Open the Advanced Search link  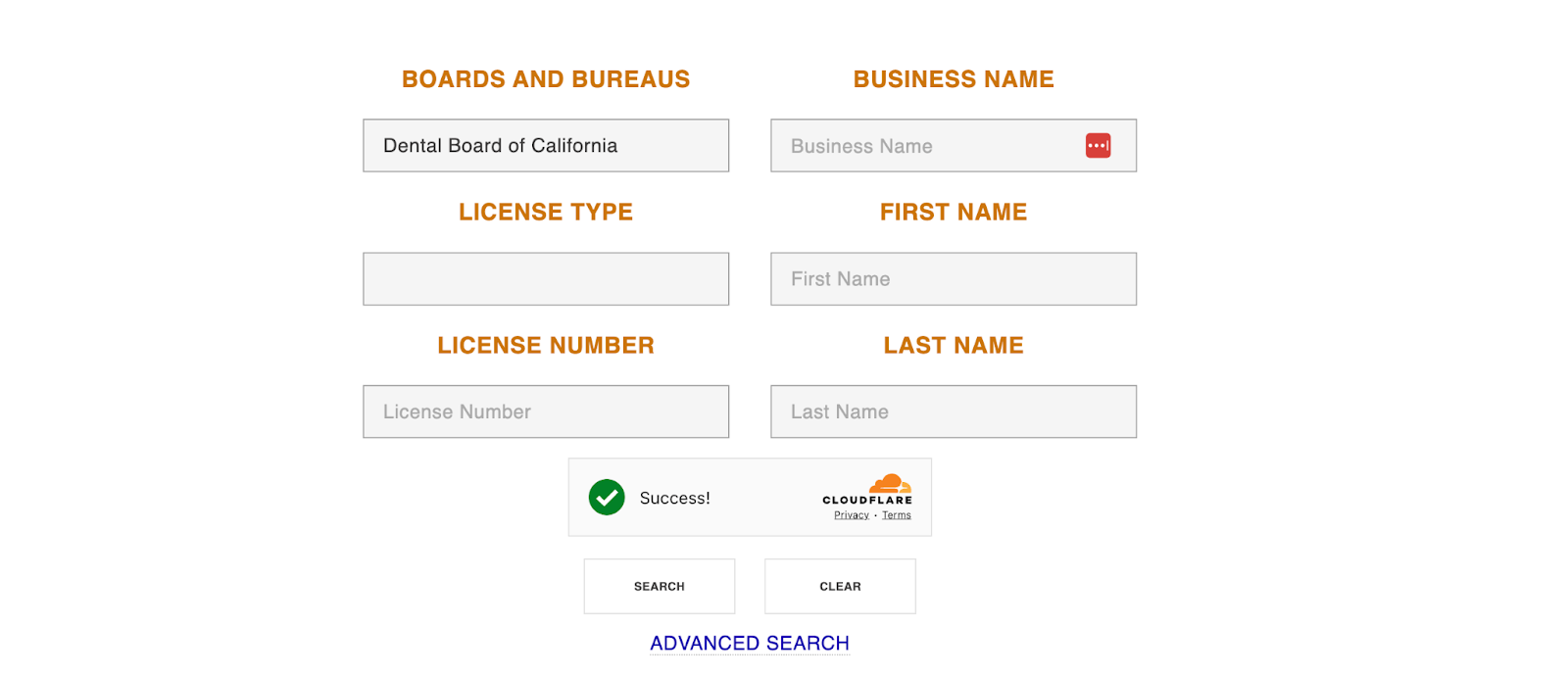750,644
